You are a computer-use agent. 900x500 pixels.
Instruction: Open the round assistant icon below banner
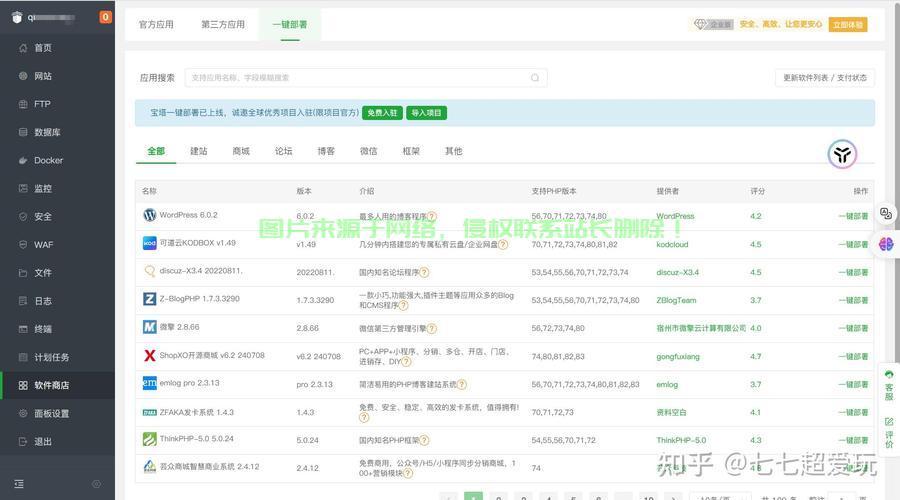click(x=842, y=154)
